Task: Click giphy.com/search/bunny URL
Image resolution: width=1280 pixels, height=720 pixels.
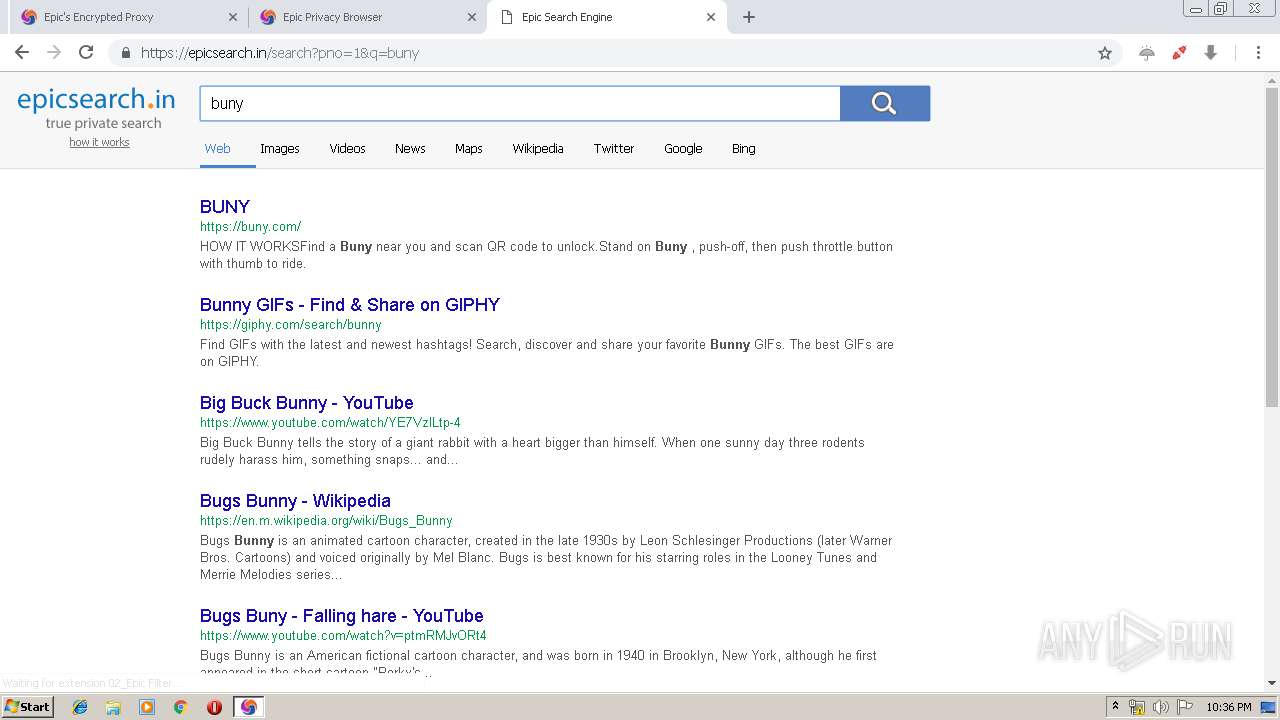Action: [x=291, y=325]
